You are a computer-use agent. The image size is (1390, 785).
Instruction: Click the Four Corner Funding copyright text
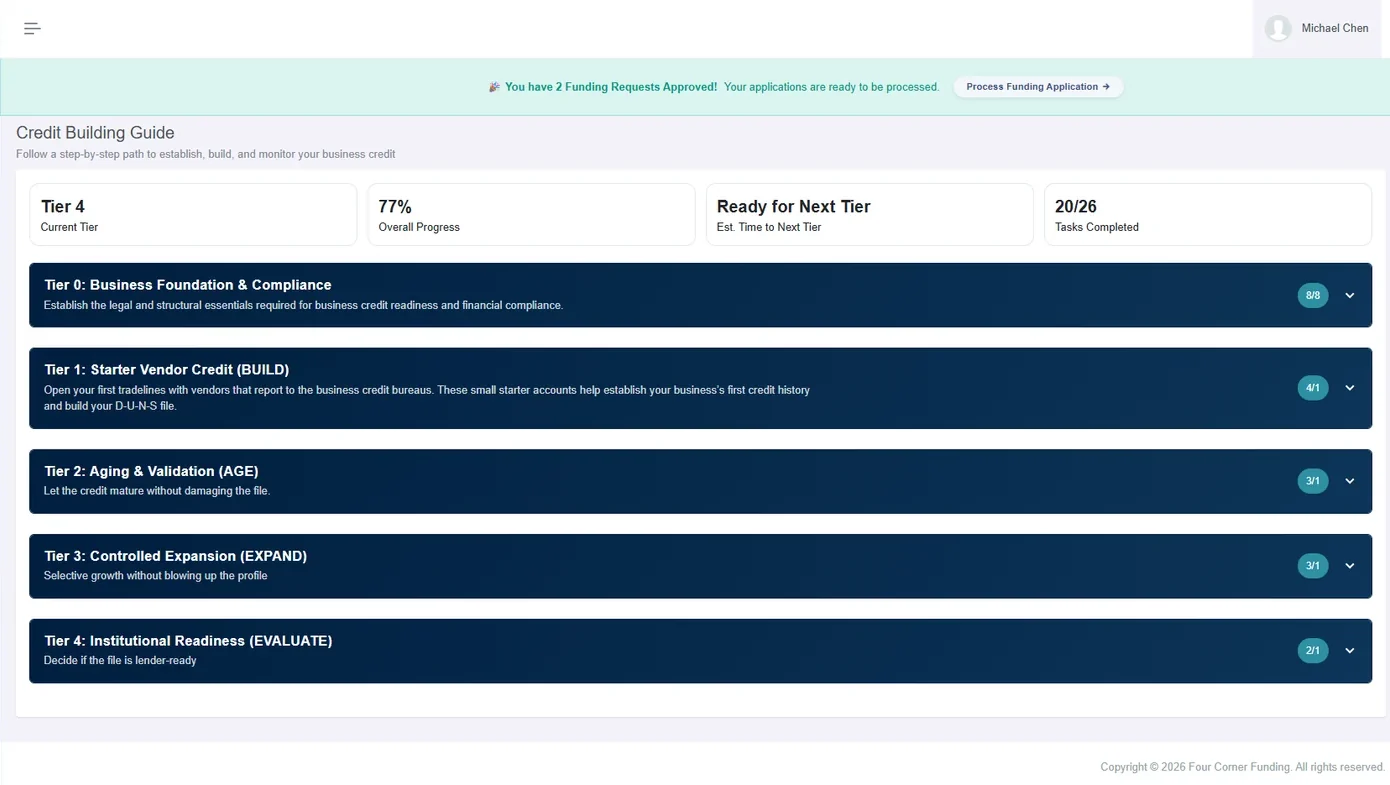pos(1243,767)
